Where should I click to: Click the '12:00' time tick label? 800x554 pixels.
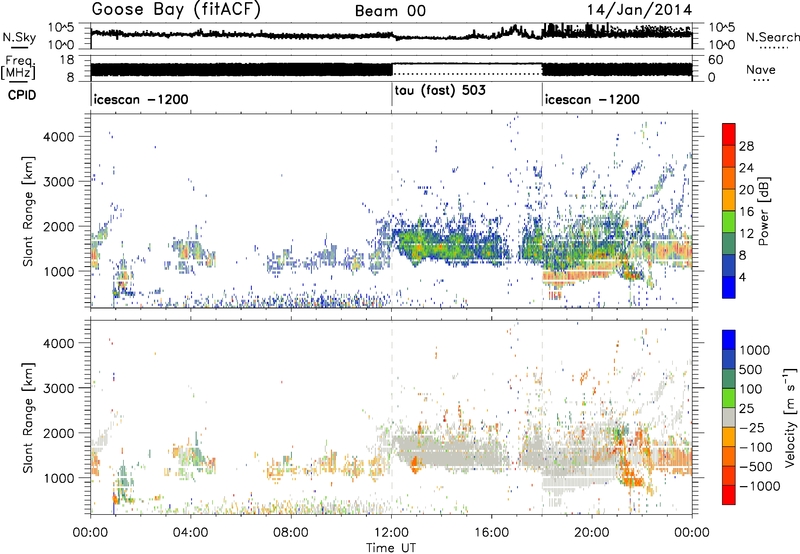coord(391,533)
